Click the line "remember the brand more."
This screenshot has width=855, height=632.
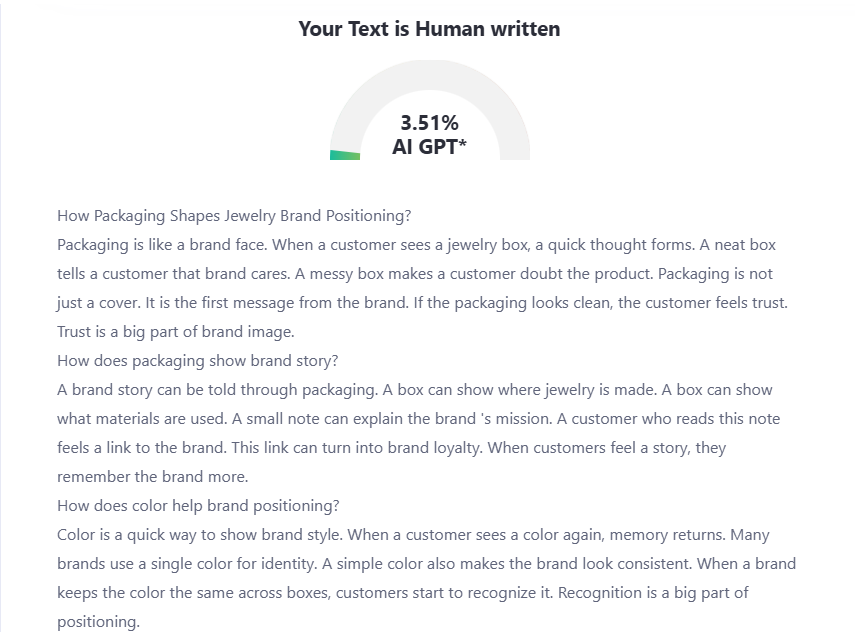[x=152, y=477]
